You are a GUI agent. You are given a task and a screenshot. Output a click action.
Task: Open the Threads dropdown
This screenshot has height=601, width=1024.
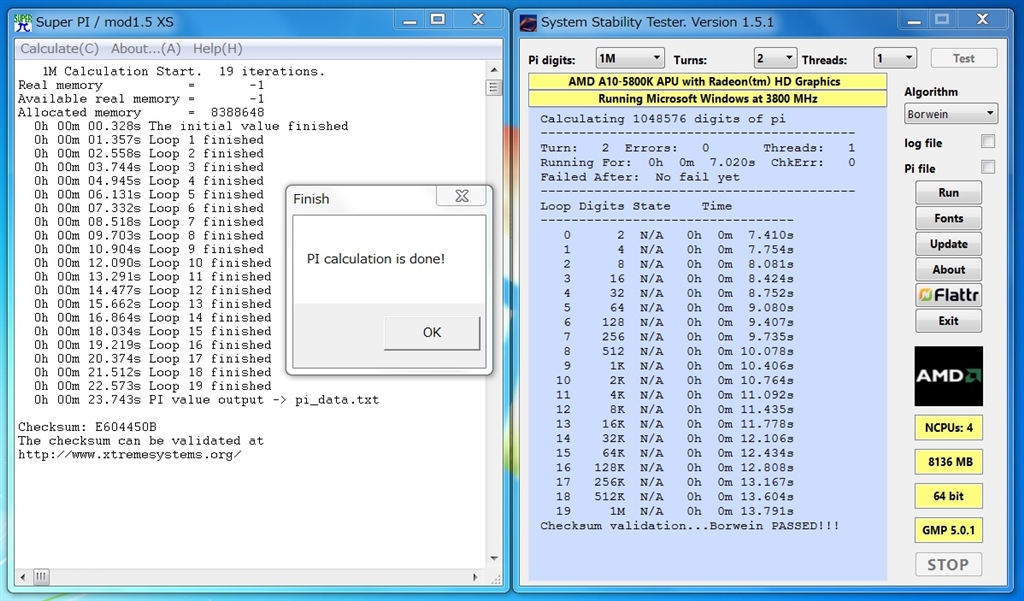(895, 59)
